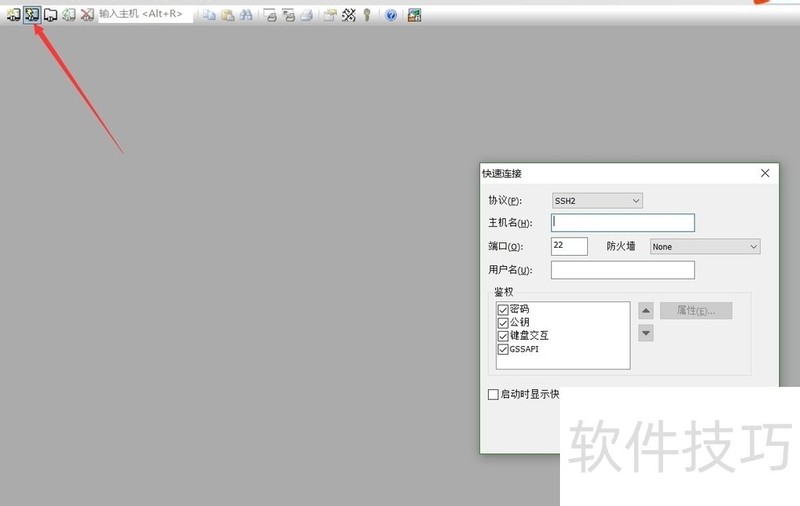Click the 输入主机 host entry box in toolbar

point(145,15)
